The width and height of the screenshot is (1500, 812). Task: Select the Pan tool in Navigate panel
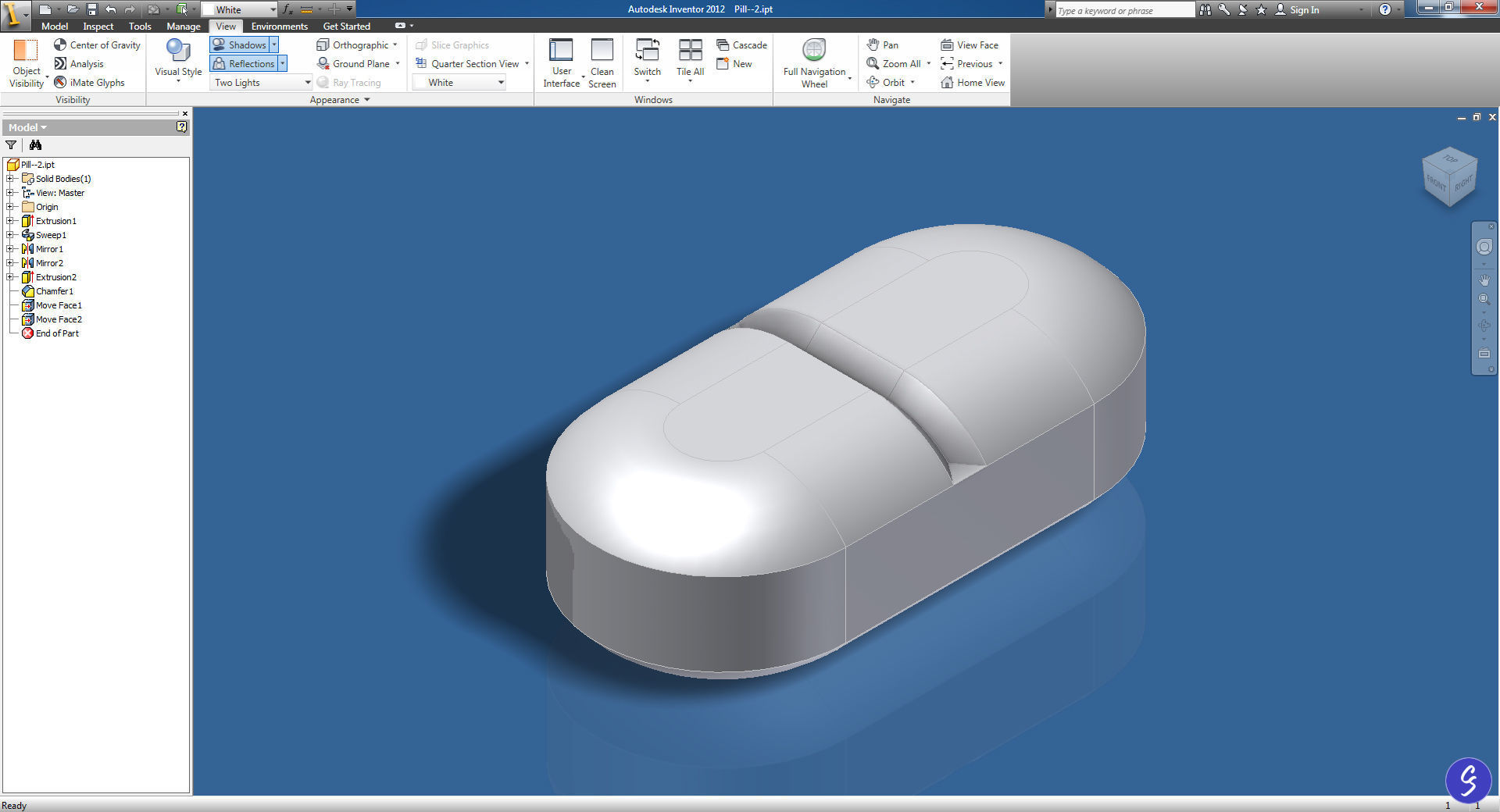(883, 45)
